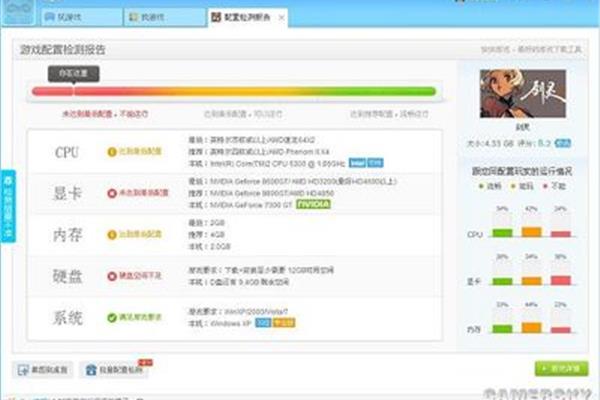The image size is (600, 400).
Task: Click the local memory 2.0GB line
Action: pyautogui.click(x=209, y=247)
